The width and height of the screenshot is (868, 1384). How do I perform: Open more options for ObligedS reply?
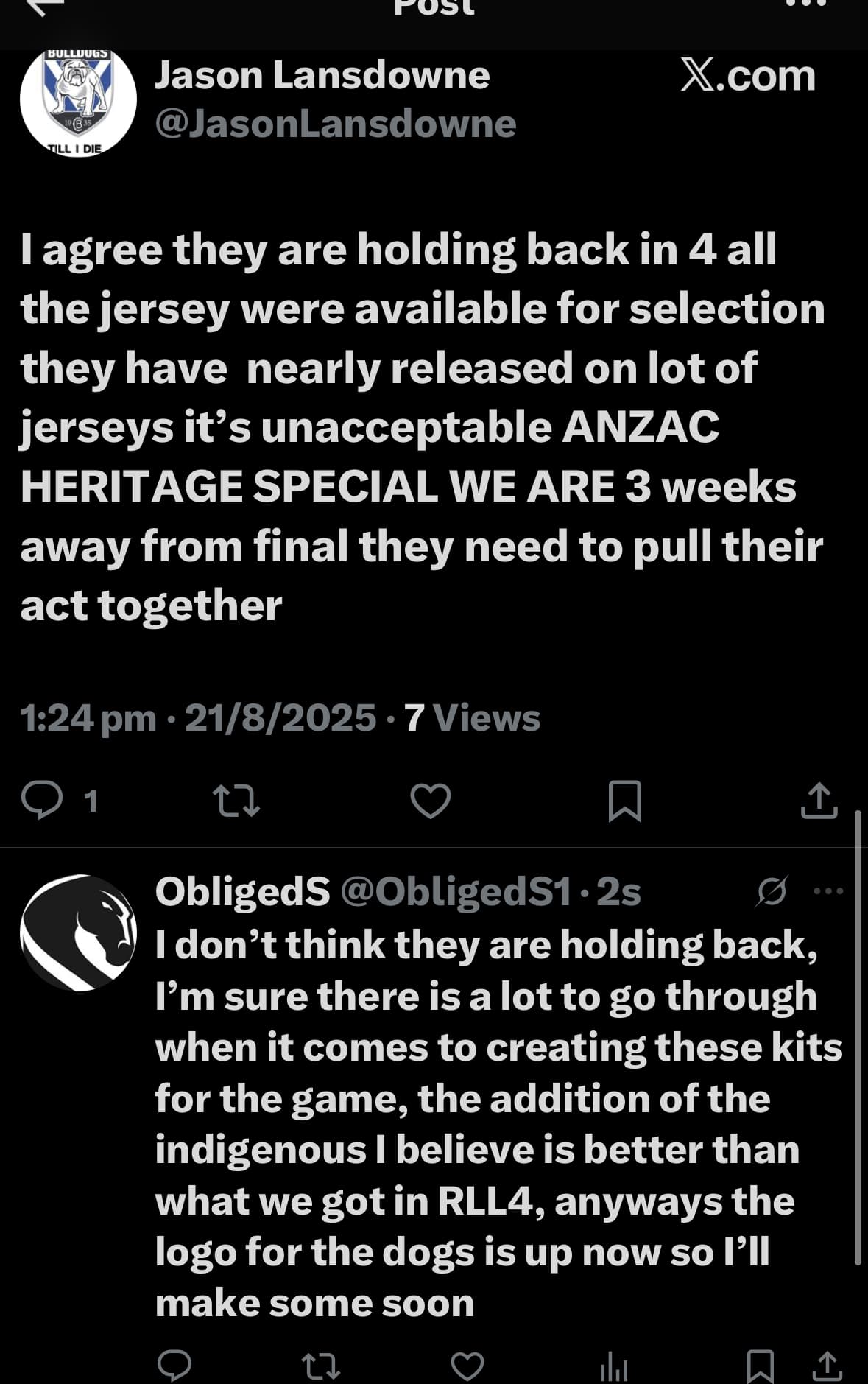pyautogui.click(x=828, y=891)
